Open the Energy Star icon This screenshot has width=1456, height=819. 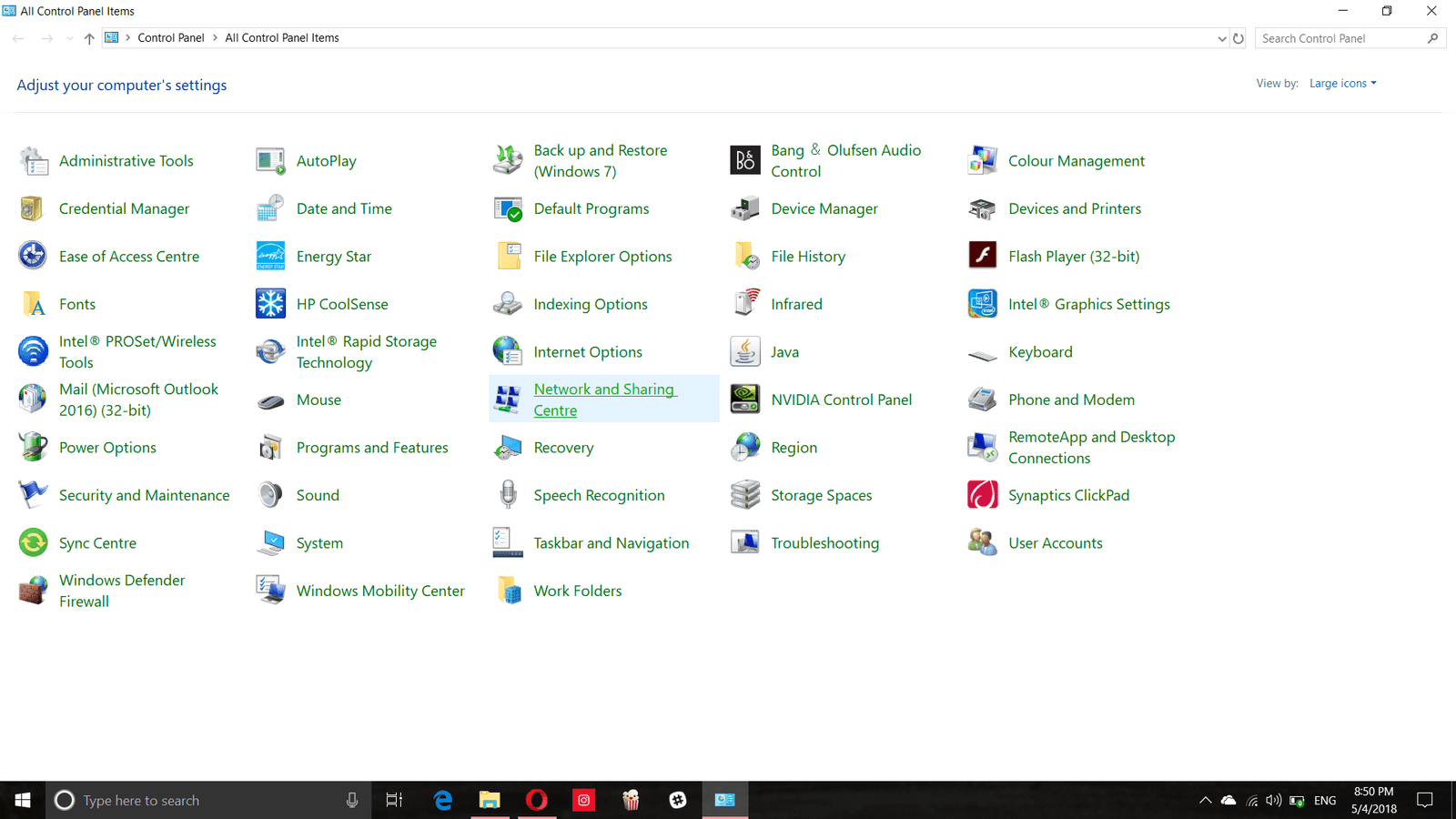coord(270,256)
